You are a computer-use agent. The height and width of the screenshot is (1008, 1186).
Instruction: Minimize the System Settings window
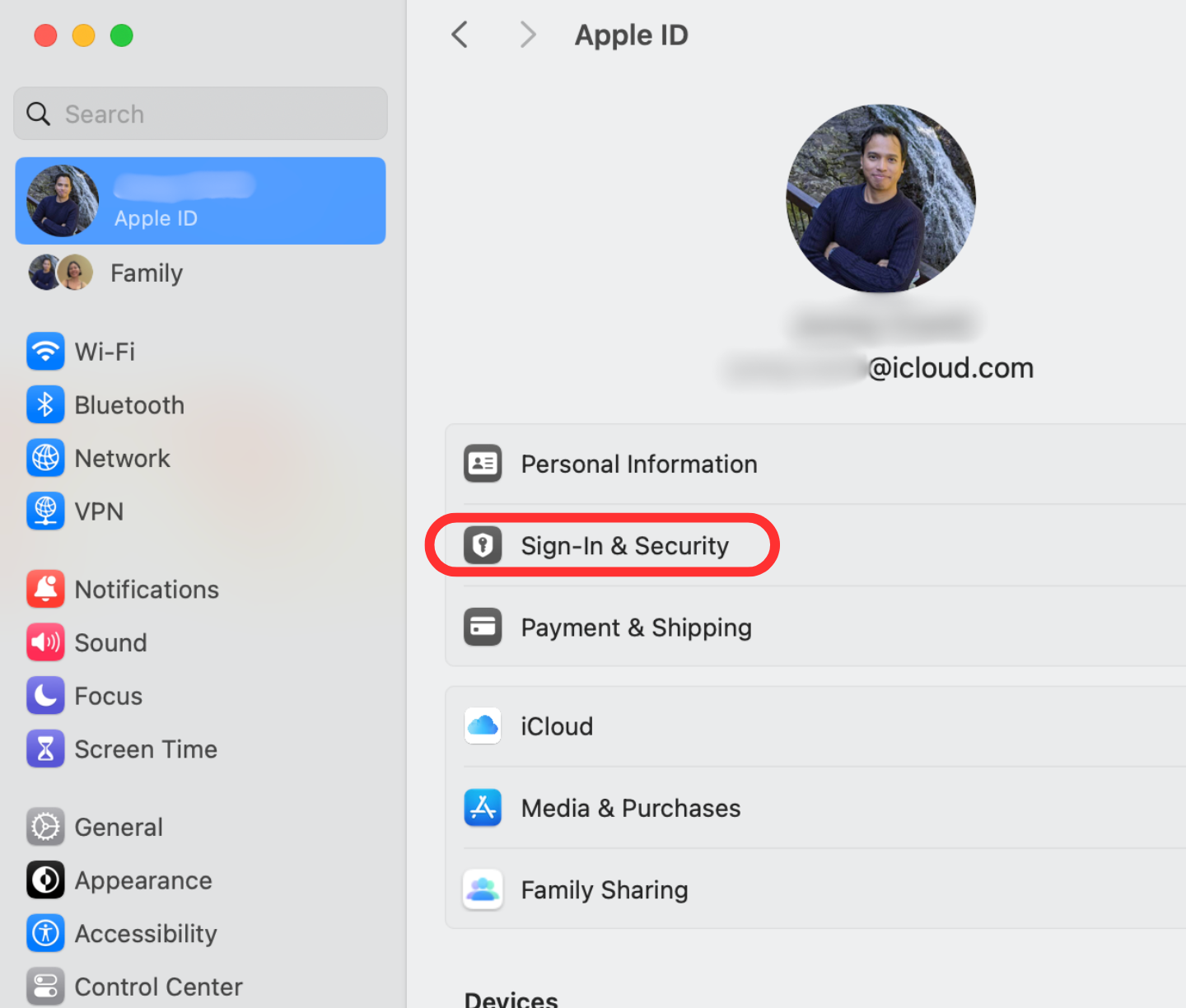[84, 35]
